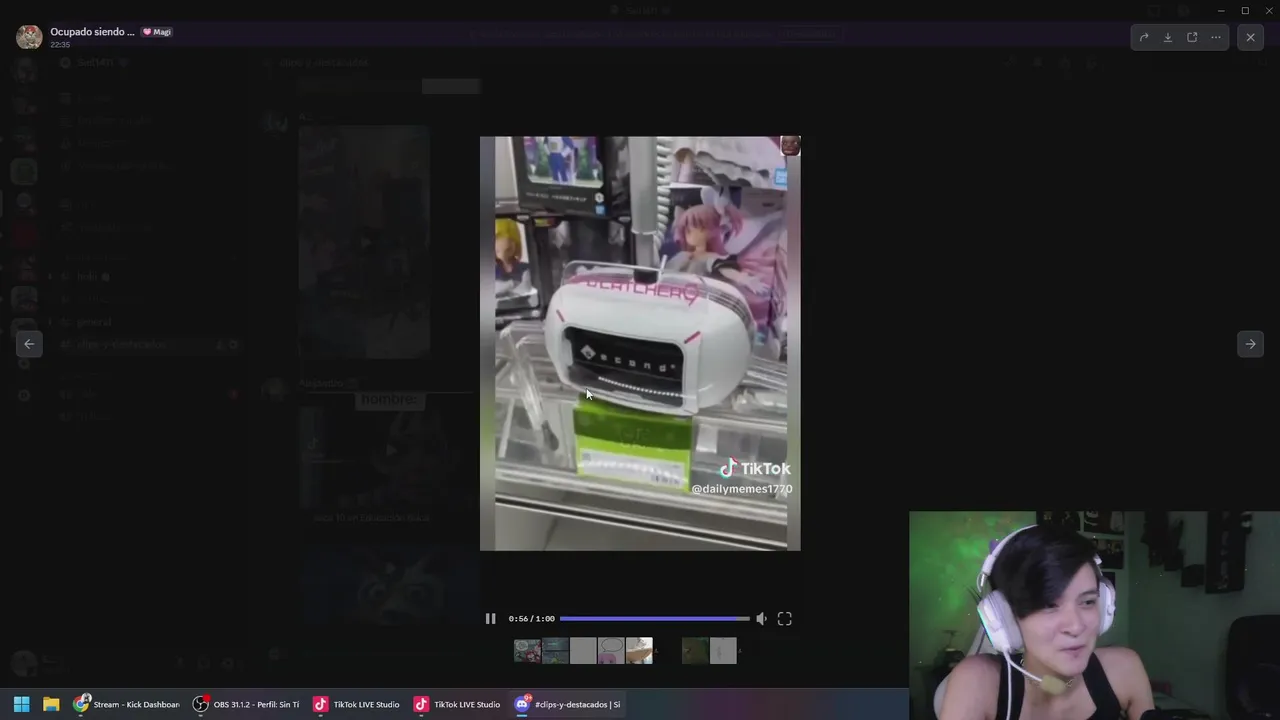Select the second thumbnail in the carousel
This screenshot has height=720, width=1280.
pos(555,651)
